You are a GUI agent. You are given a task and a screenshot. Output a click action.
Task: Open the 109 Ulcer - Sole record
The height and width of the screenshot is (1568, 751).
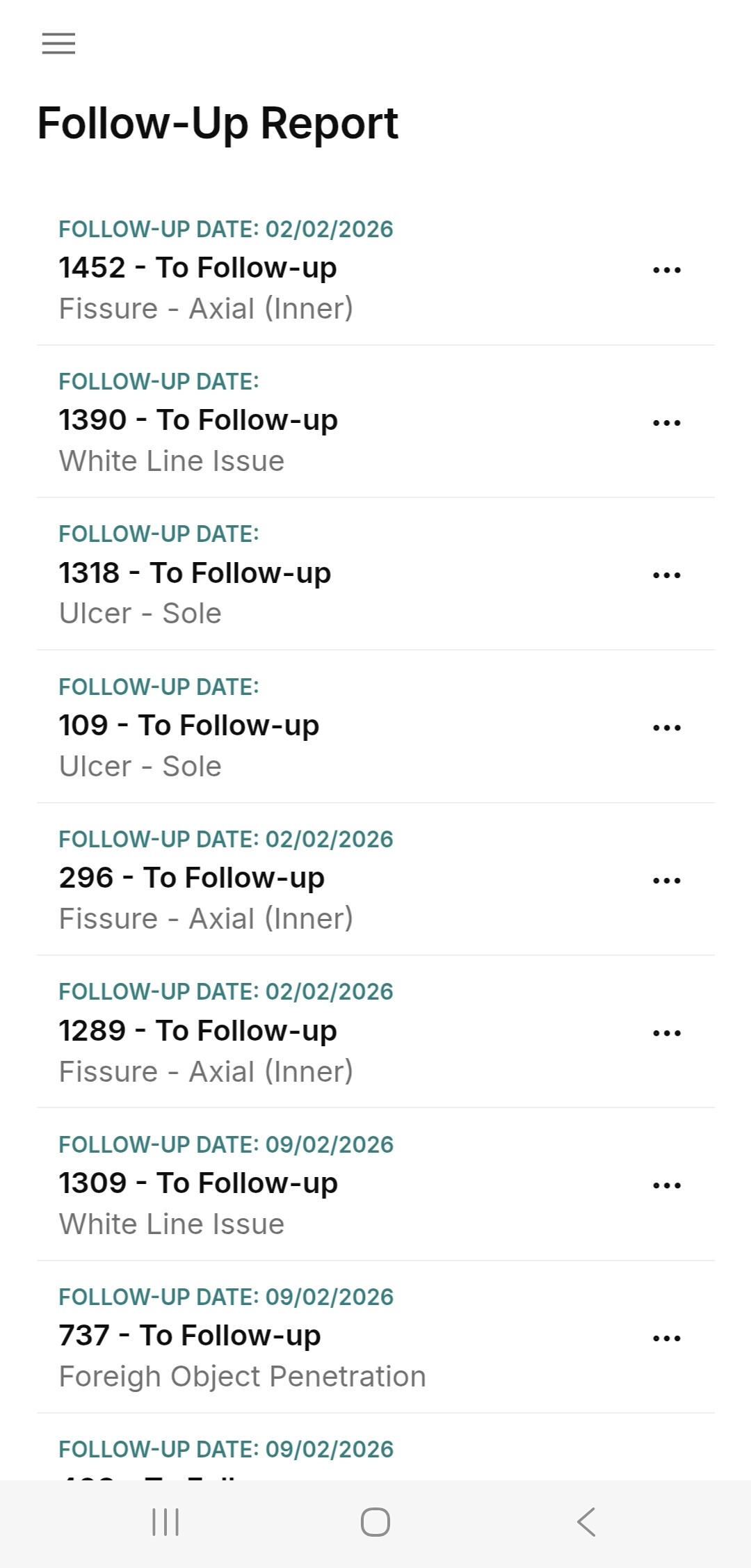(x=189, y=726)
